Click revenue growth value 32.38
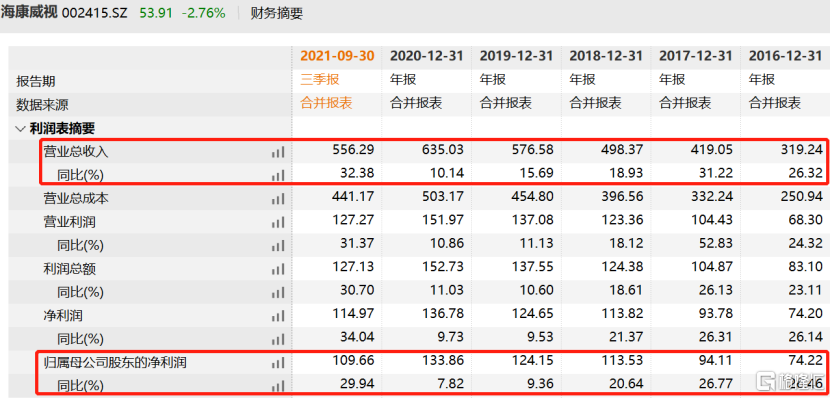The image size is (831, 398). (358, 173)
